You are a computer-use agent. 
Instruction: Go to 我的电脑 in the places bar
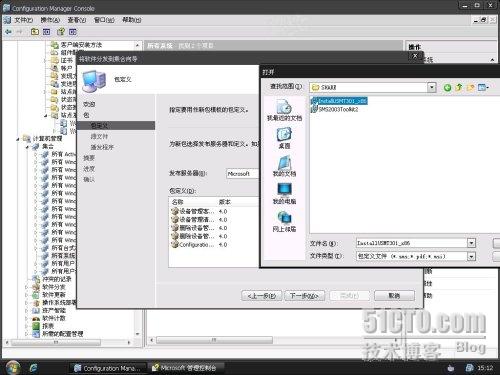point(284,194)
